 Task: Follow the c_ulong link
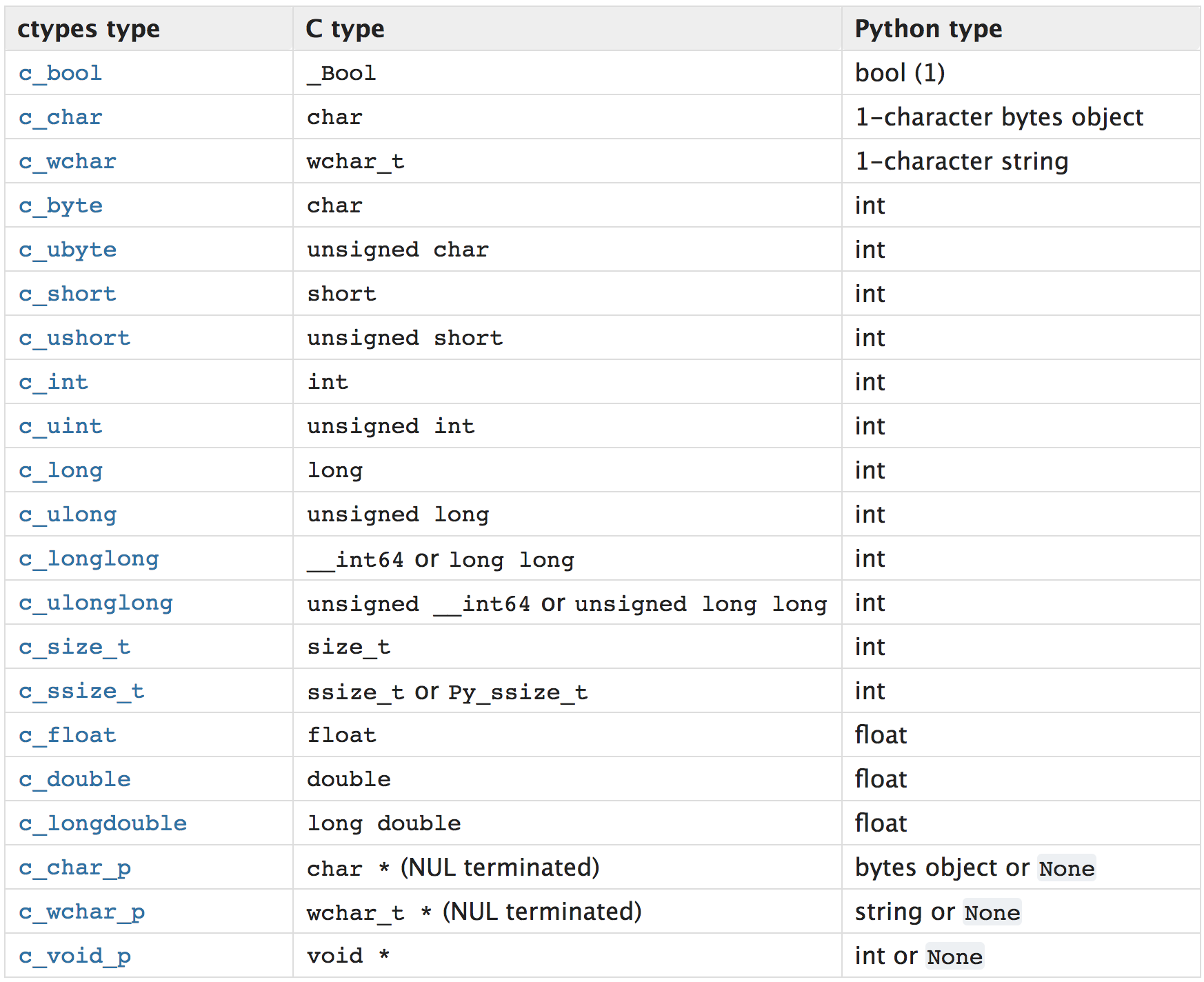68,514
